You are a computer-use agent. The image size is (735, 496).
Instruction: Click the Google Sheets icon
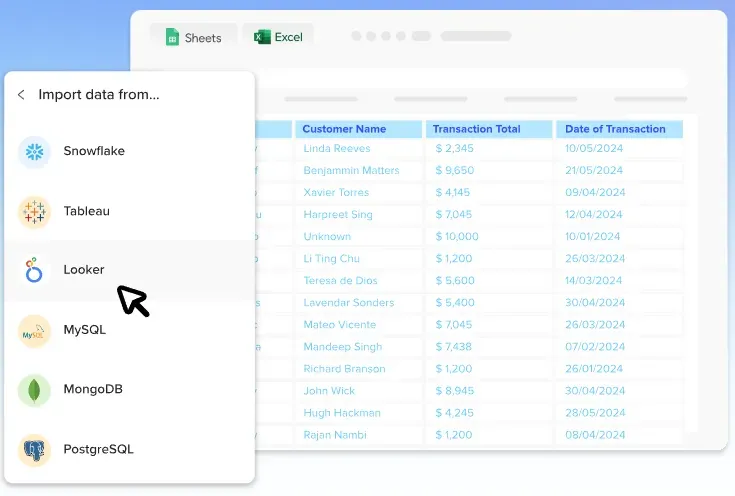tap(172, 37)
